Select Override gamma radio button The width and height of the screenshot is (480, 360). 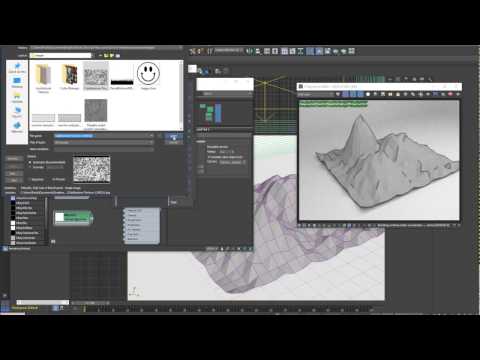click(x=30, y=167)
